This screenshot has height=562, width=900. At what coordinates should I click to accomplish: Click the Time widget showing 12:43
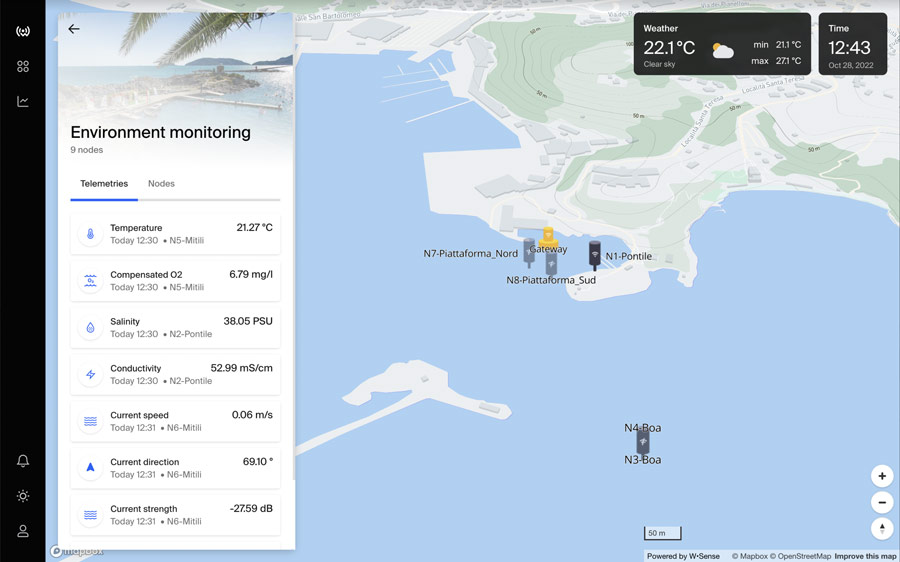tap(852, 44)
